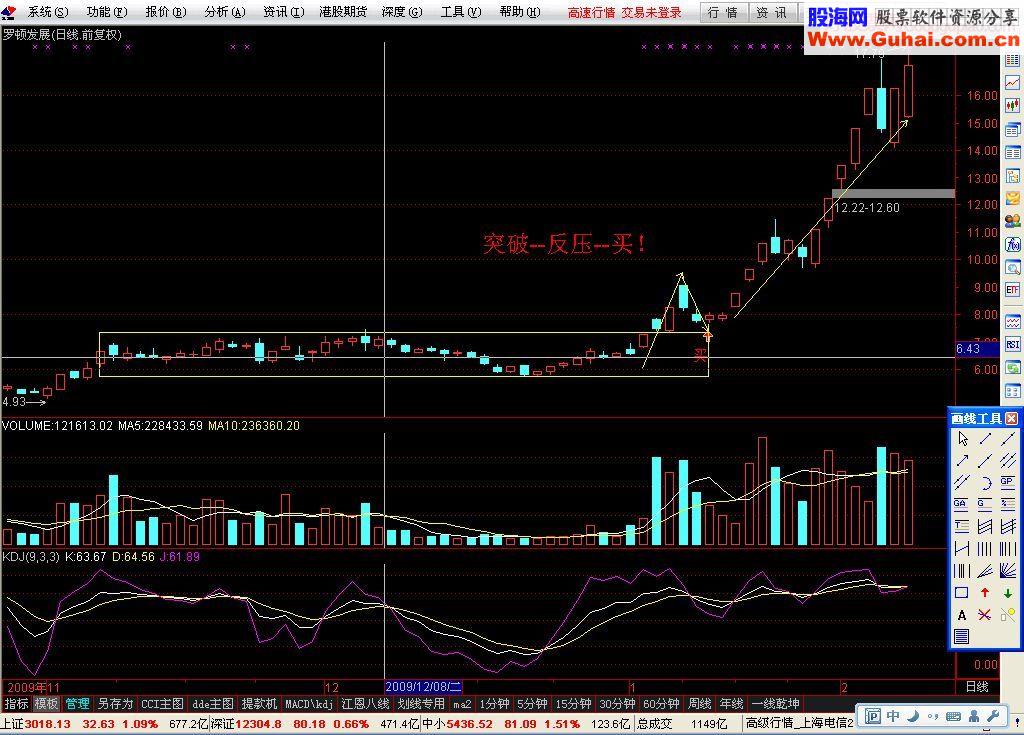
Task: Switch chart to 1分钟 period
Action: coord(494,704)
